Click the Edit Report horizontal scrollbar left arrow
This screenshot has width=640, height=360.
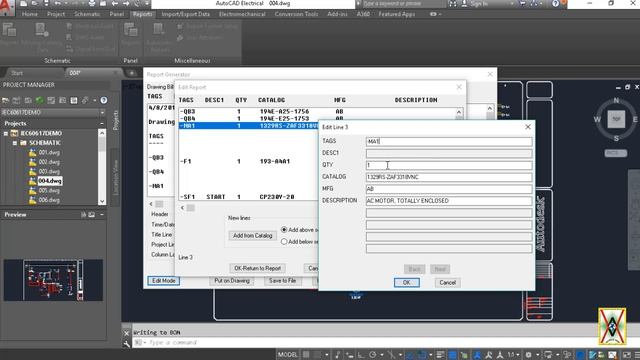click(182, 208)
